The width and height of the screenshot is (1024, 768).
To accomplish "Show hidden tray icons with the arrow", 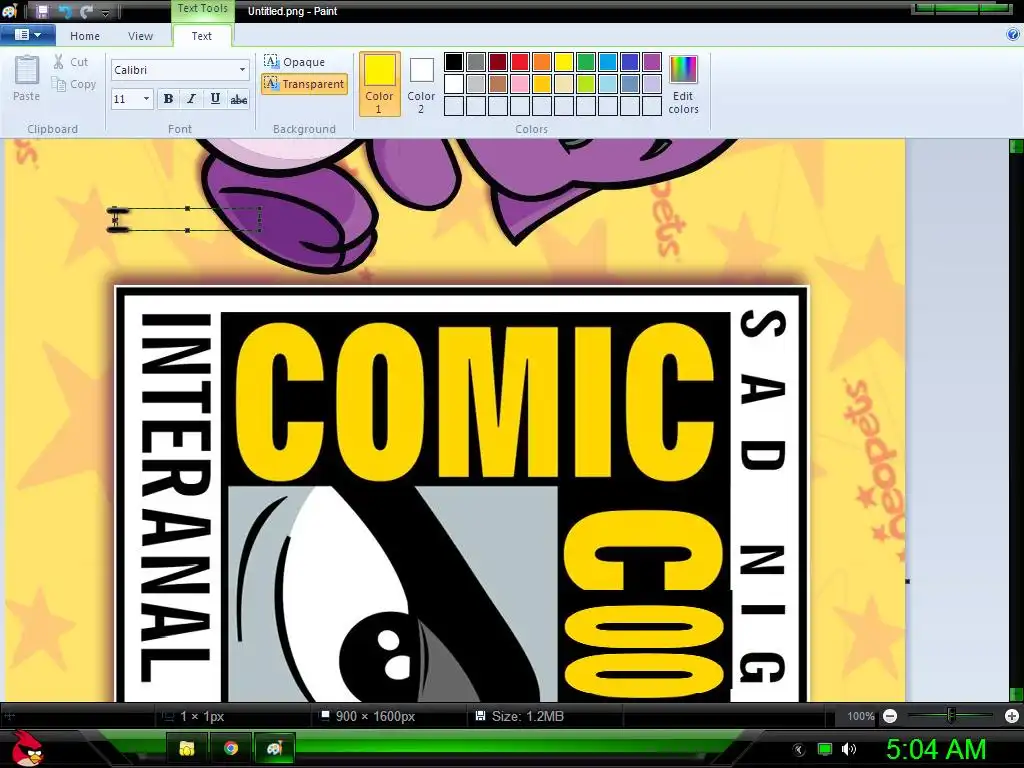I will tap(799, 749).
